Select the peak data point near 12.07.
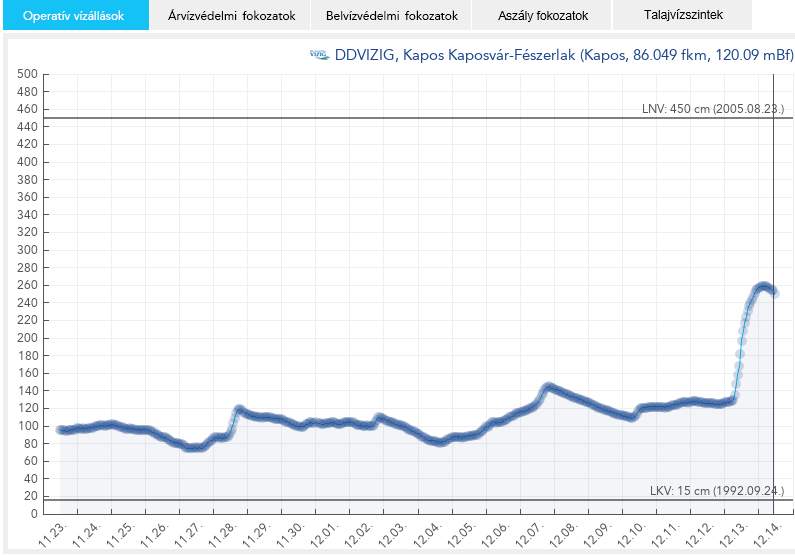The height and width of the screenshot is (555, 795). [x=547, y=387]
